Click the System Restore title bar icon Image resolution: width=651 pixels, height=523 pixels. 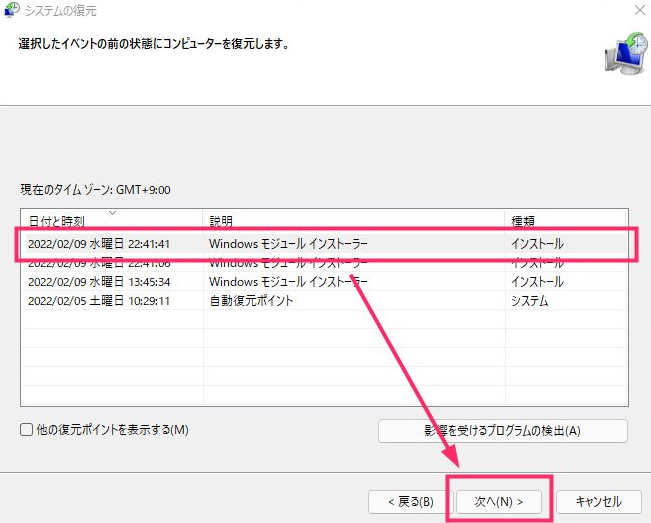(x=12, y=10)
